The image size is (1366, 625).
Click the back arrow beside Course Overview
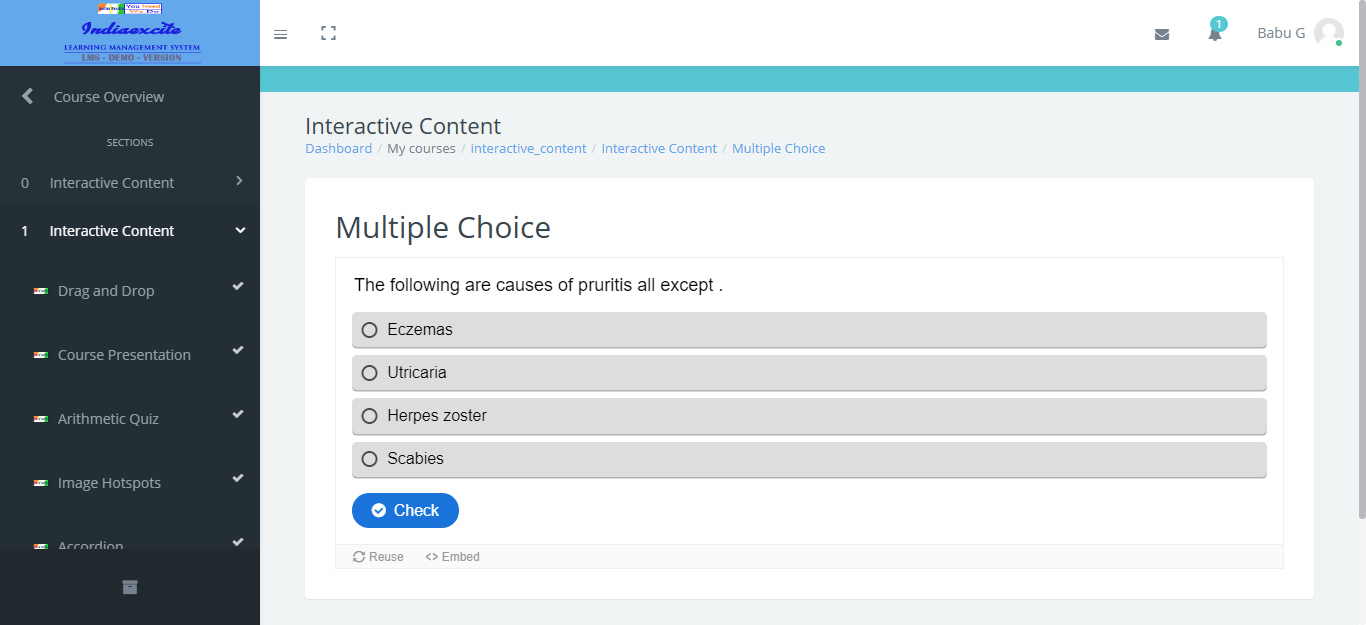[28, 96]
